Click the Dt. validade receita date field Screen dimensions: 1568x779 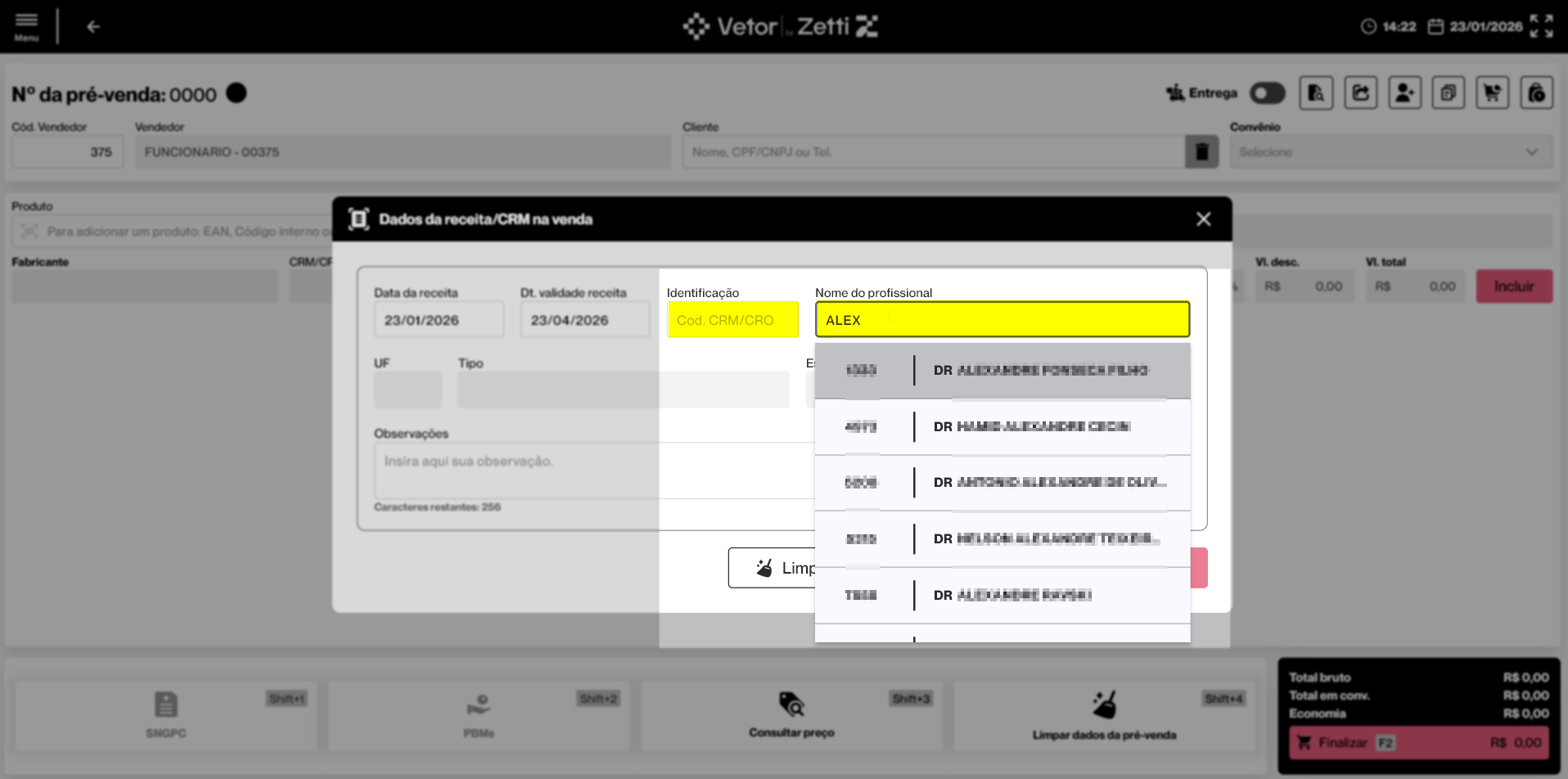click(x=585, y=320)
